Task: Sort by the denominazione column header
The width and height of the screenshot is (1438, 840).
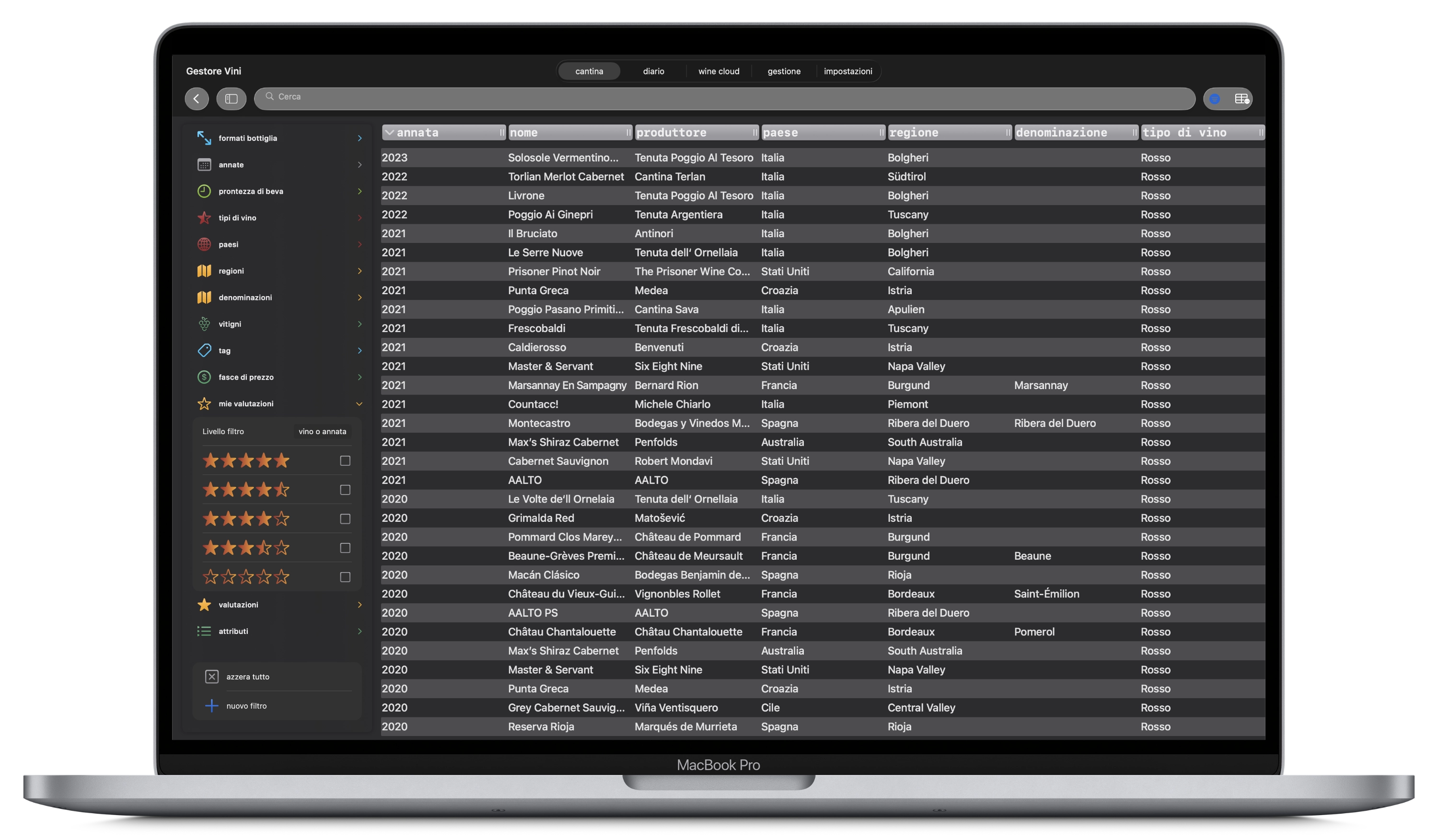Action: coord(1077,132)
